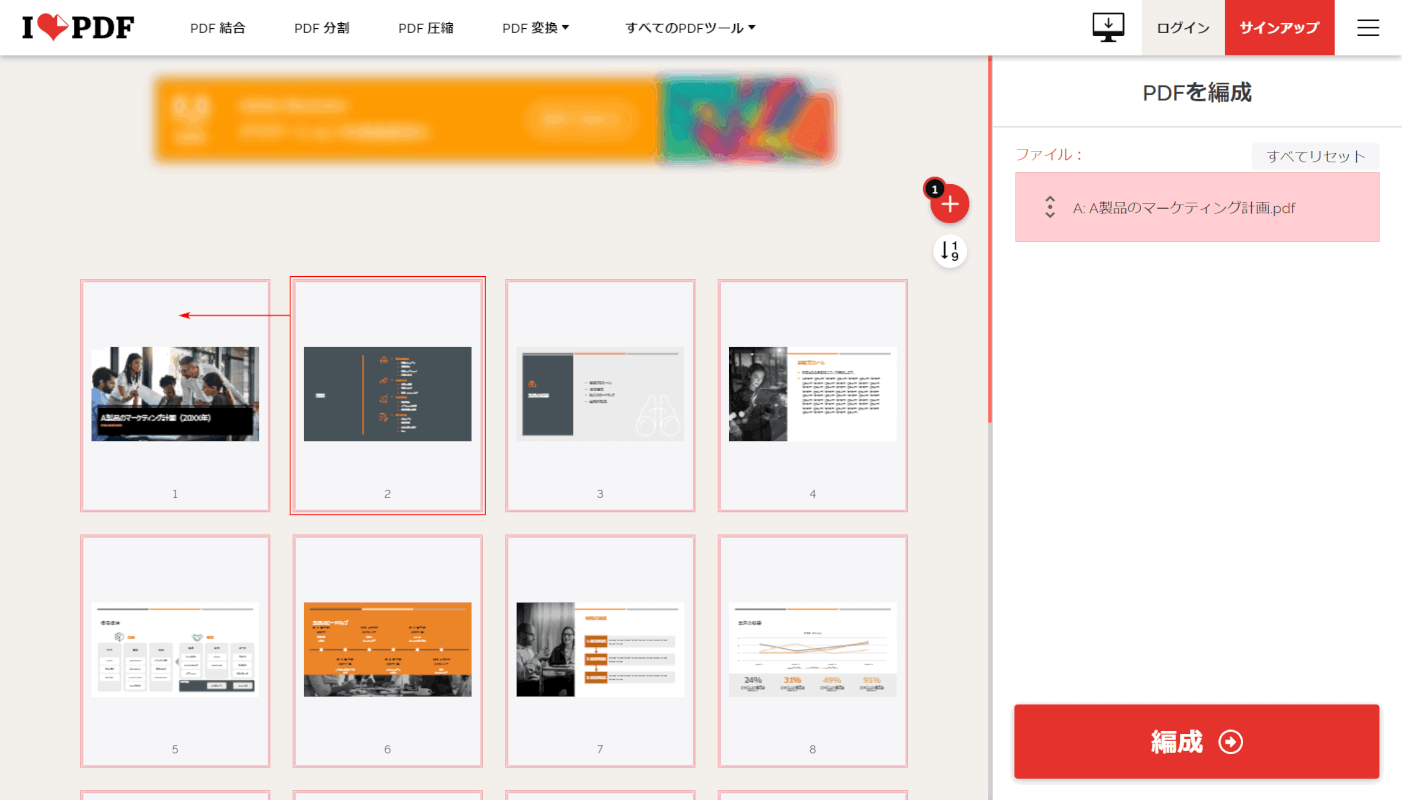This screenshot has width=1402, height=800.
Task: Open PDF 圧縮 menu item
Action: click(x=426, y=28)
